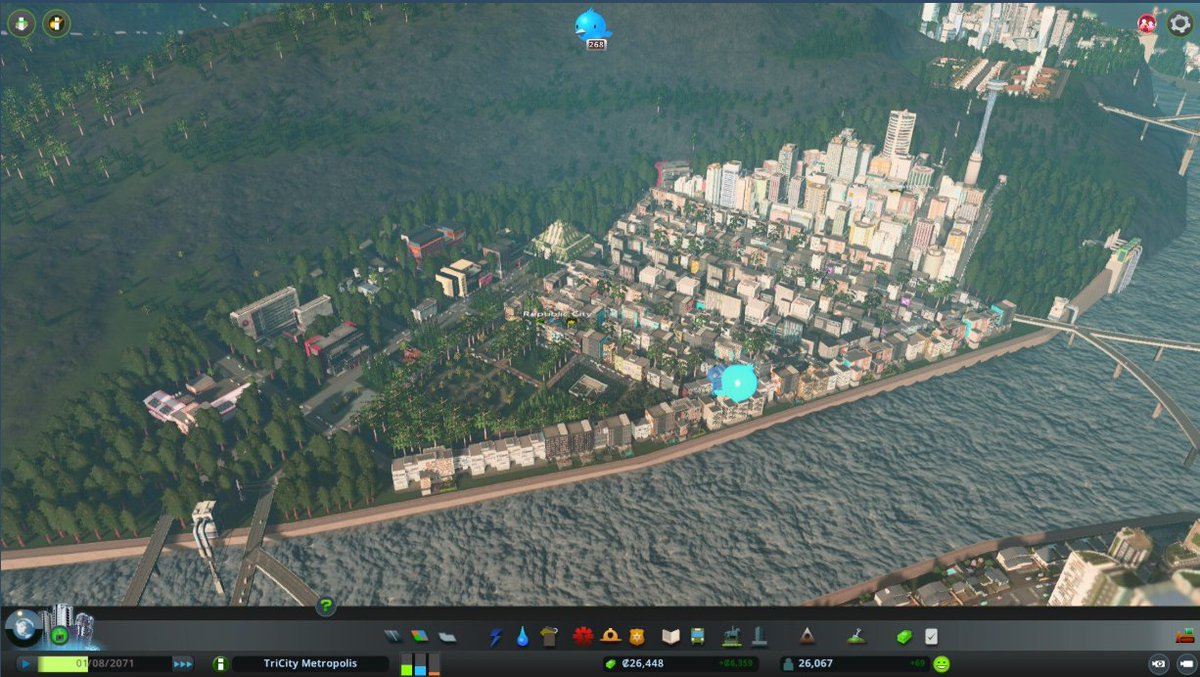Viewport: 1200px width, 677px height.
Task: Click the 26,067 population counter
Action: tap(817, 663)
